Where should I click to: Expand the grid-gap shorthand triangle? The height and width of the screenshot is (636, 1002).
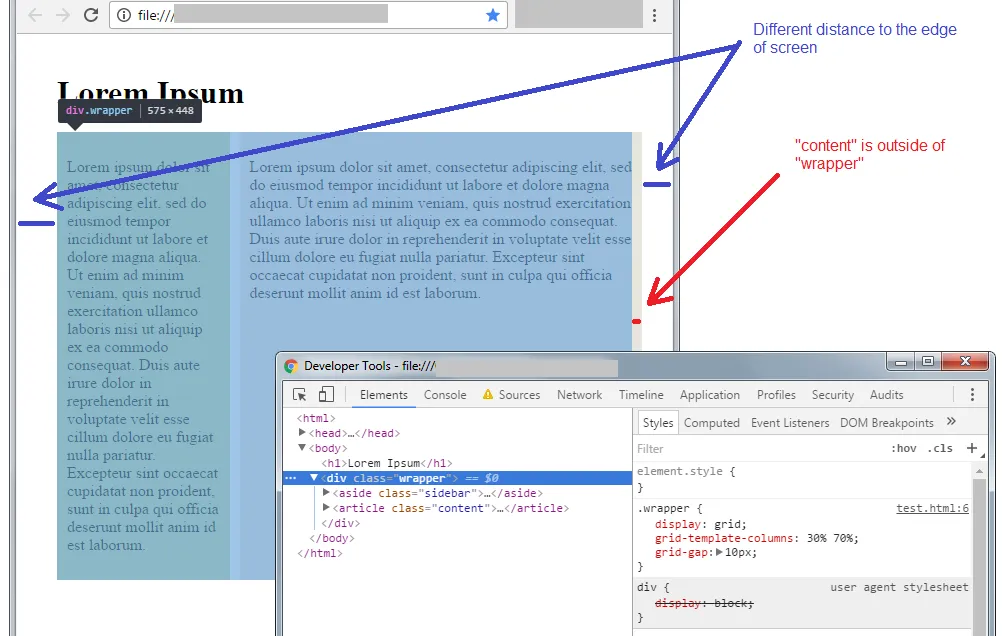point(719,552)
